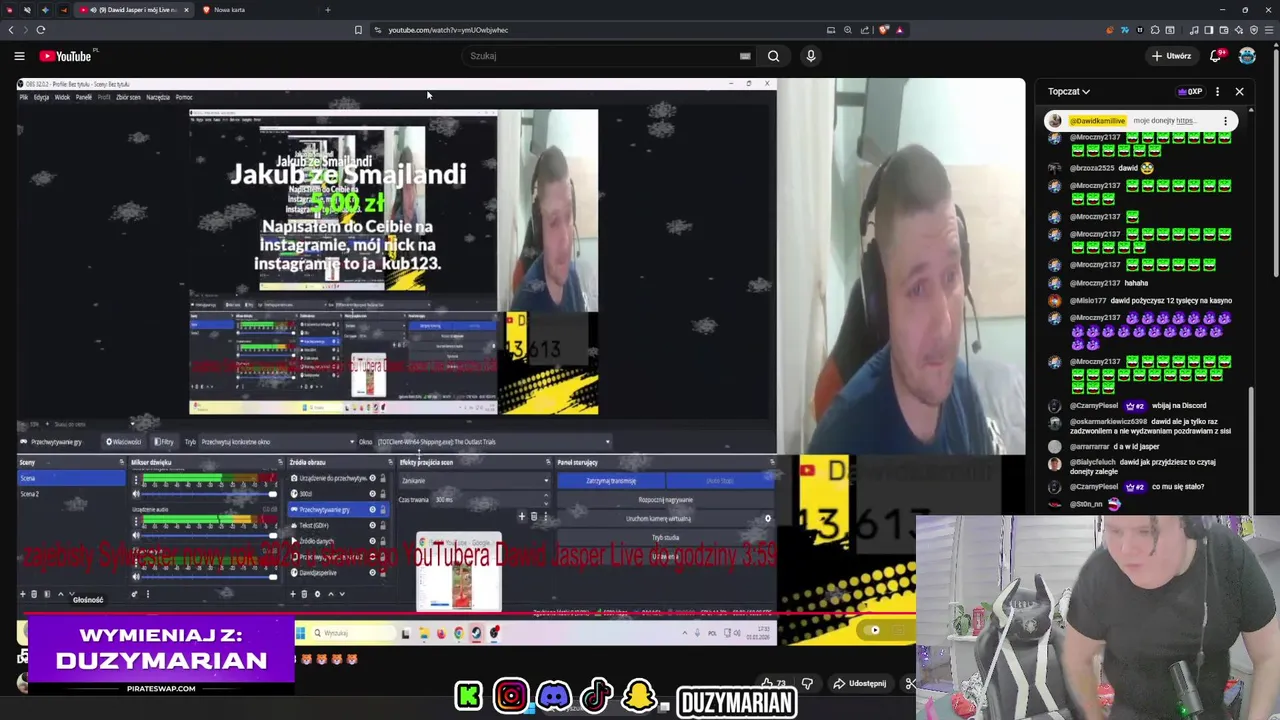1280x720 pixels.
Task: Open Edycja menu in OBS
Action: click(x=41, y=97)
